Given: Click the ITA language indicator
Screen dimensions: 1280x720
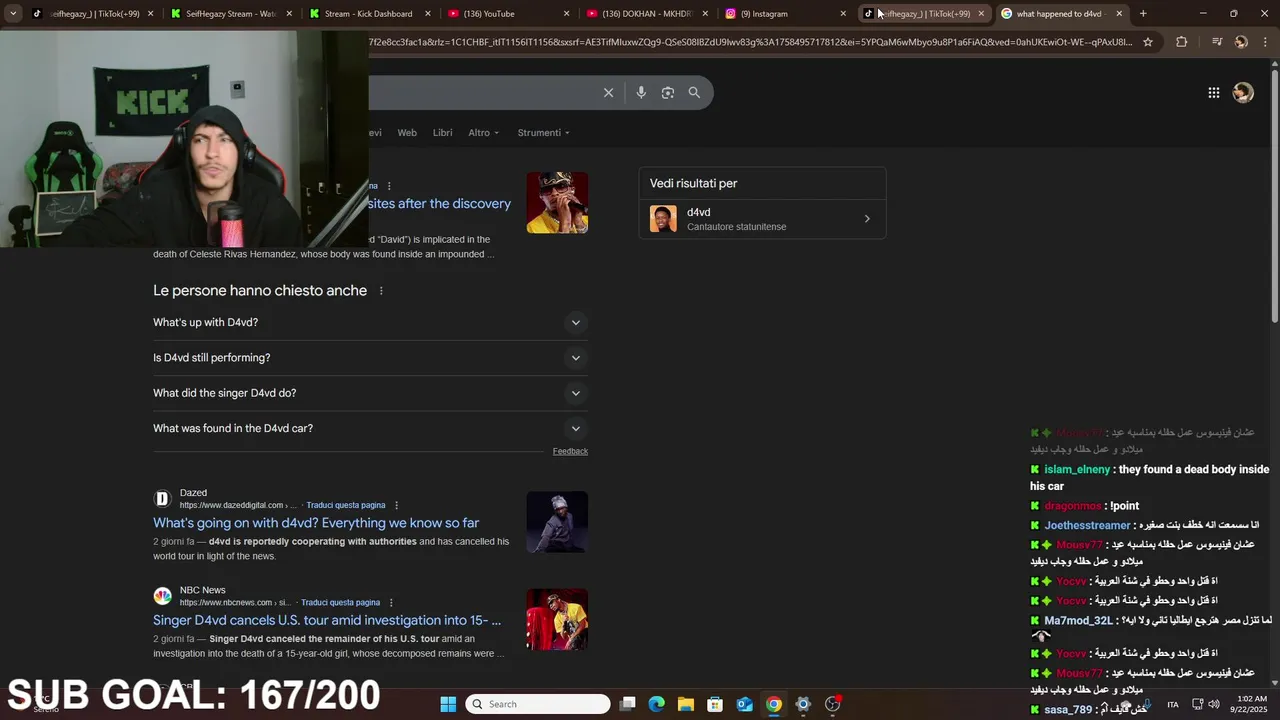Looking at the screenshot, I should tap(1173, 704).
